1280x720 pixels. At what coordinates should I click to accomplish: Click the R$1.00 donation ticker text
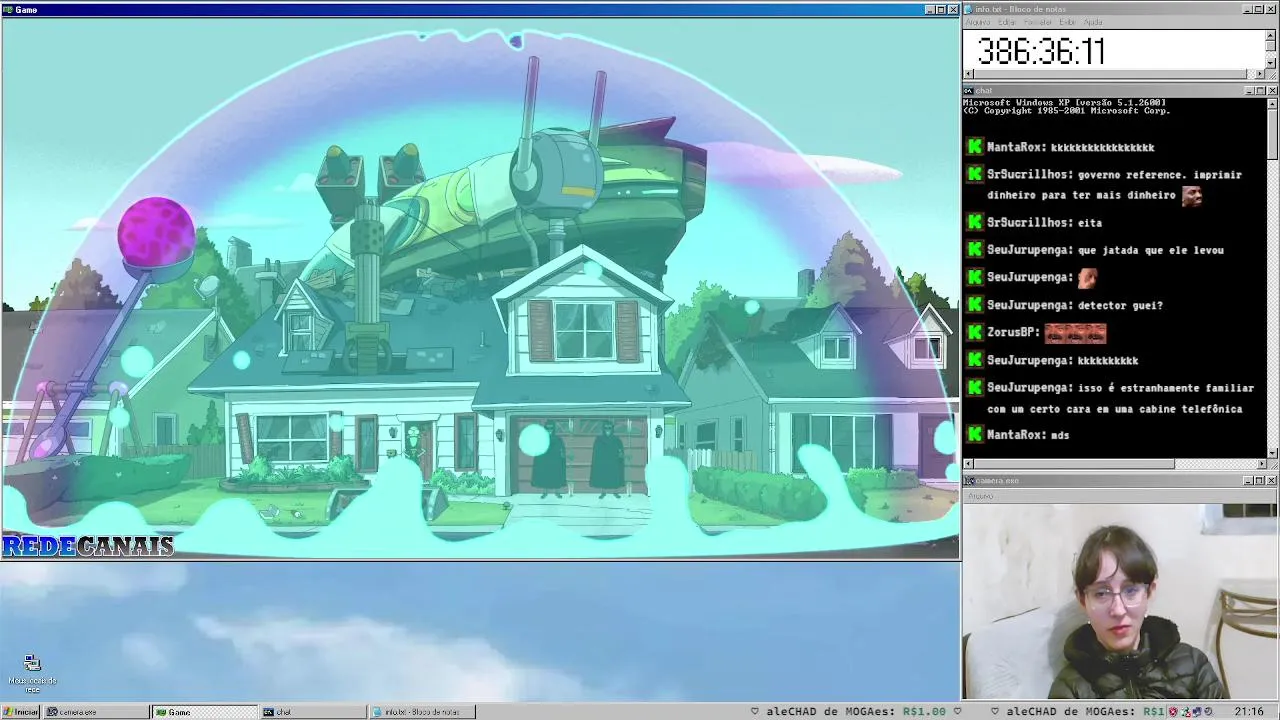pos(924,712)
